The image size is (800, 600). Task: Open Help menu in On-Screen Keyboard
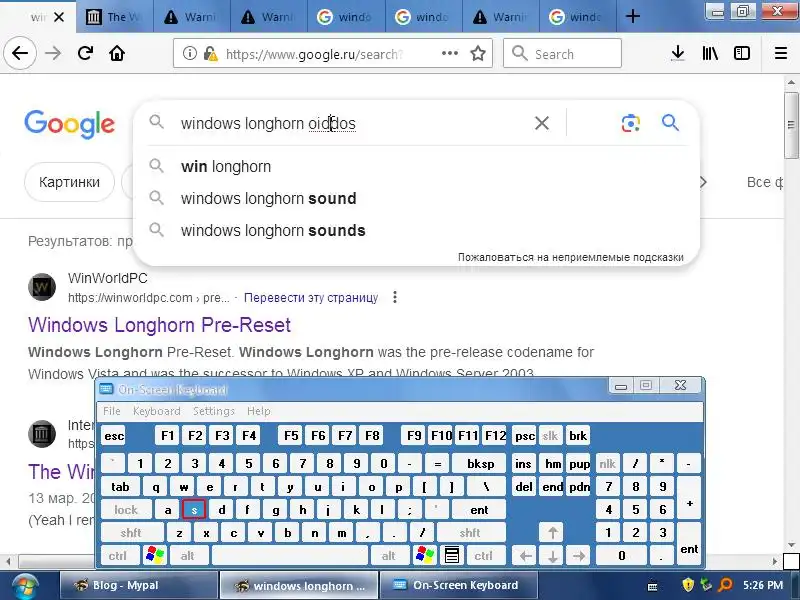coord(259,411)
